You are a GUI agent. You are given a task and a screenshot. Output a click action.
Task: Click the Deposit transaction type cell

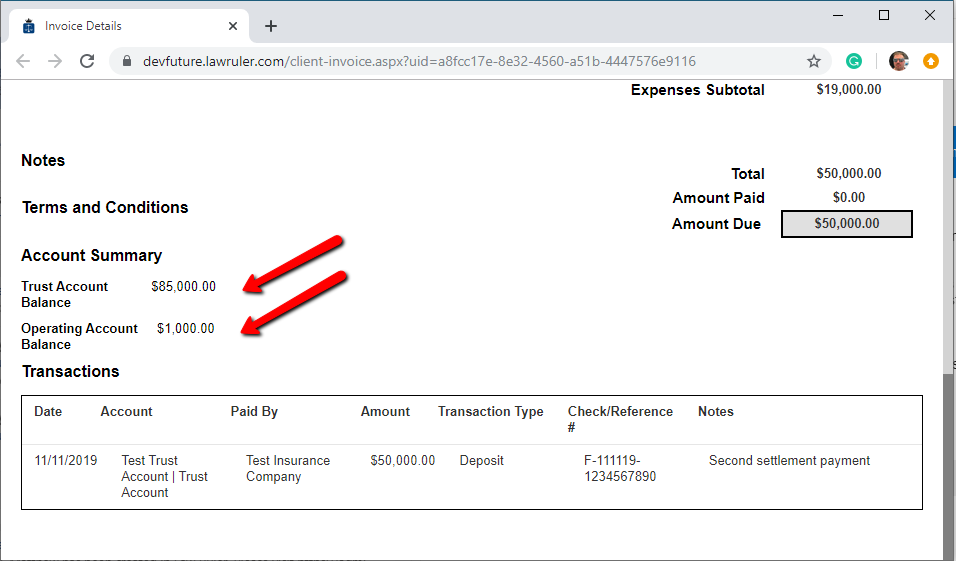pyautogui.click(x=481, y=461)
